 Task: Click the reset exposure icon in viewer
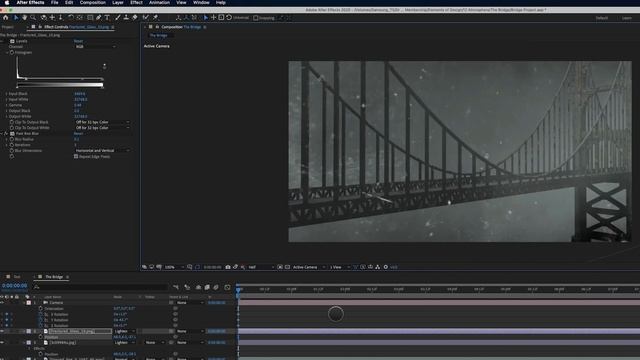tap(386, 267)
